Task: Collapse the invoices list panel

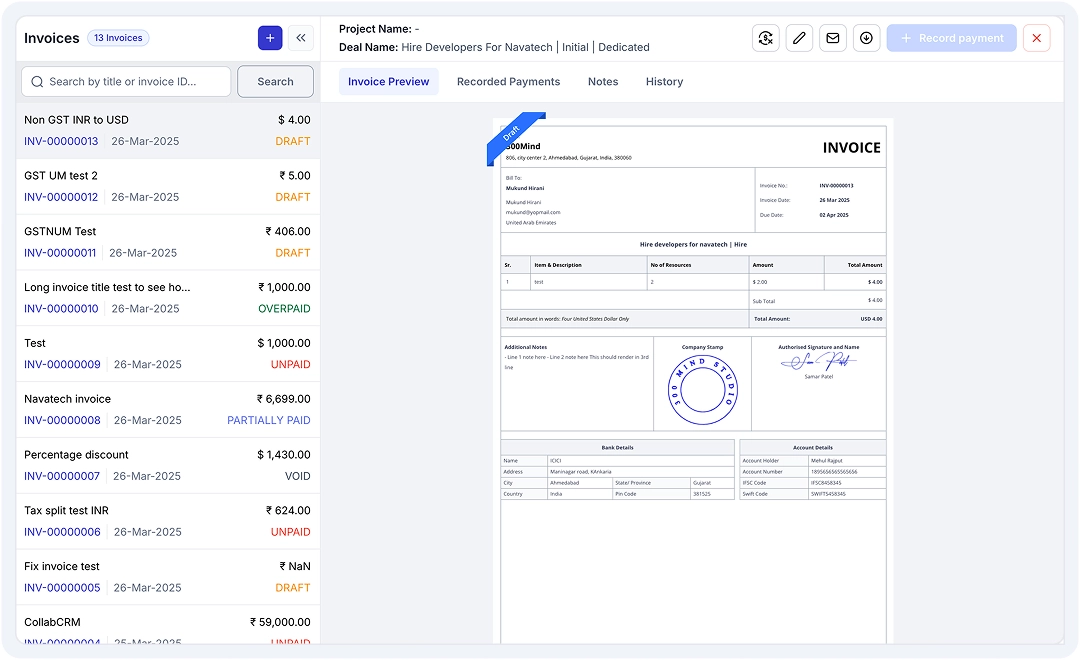Action: (301, 38)
